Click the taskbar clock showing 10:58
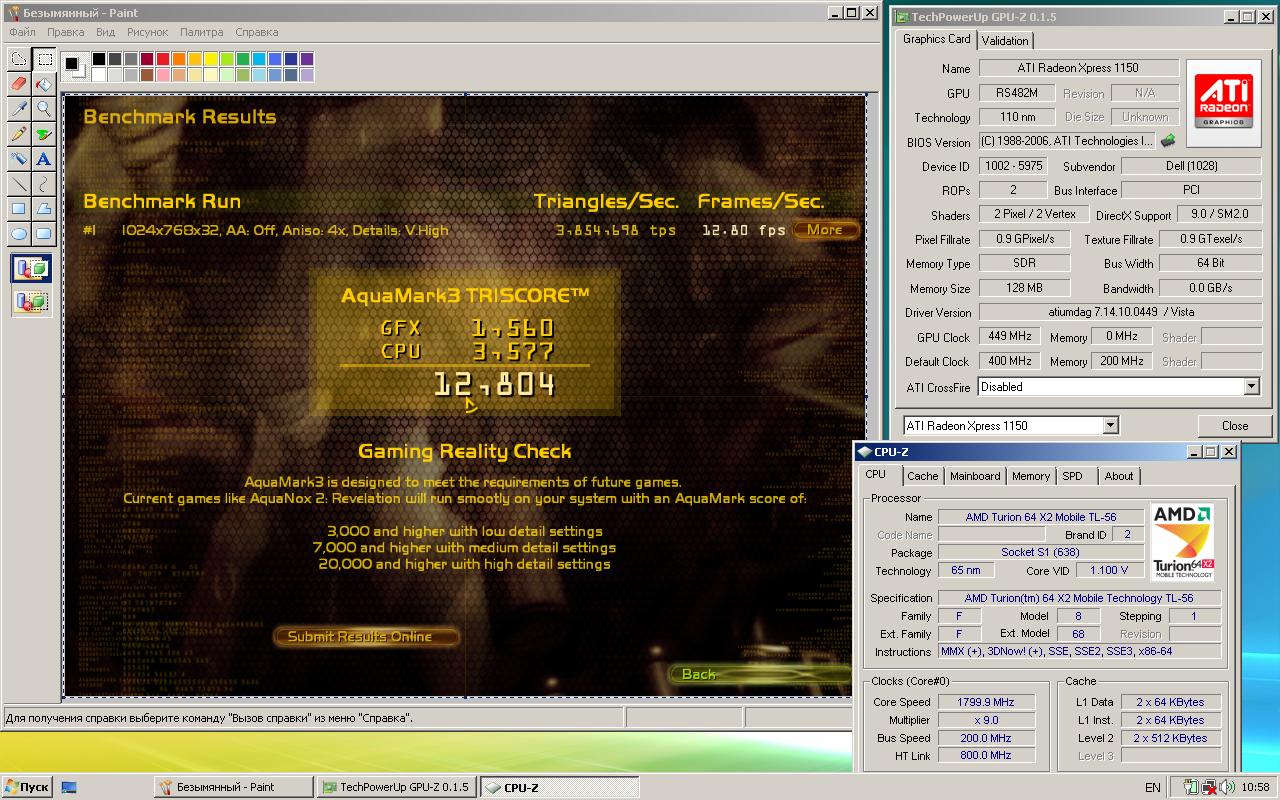The height and width of the screenshot is (800, 1280). [x=1255, y=787]
